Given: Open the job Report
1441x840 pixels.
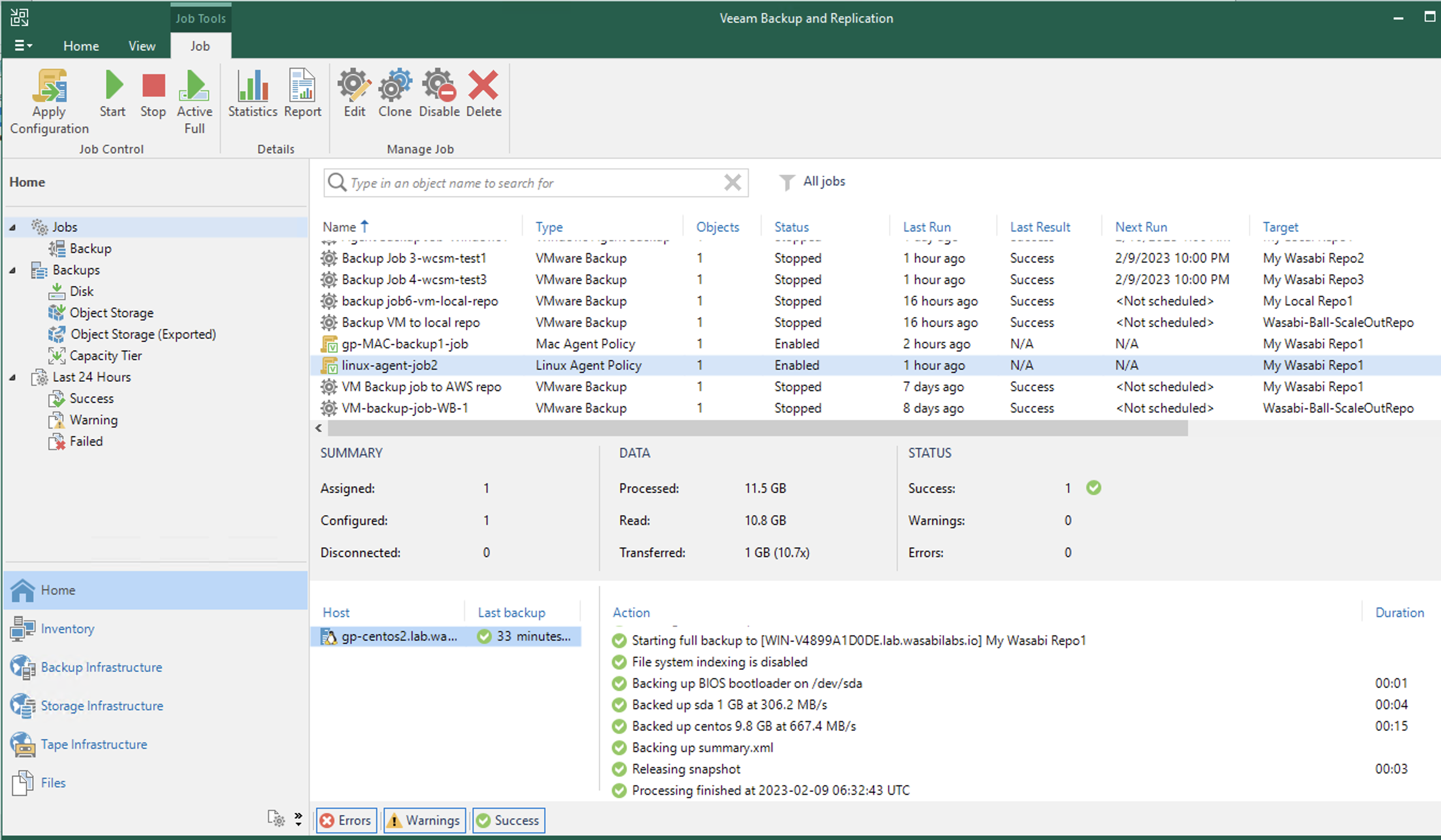Looking at the screenshot, I should pyautogui.click(x=303, y=94).
